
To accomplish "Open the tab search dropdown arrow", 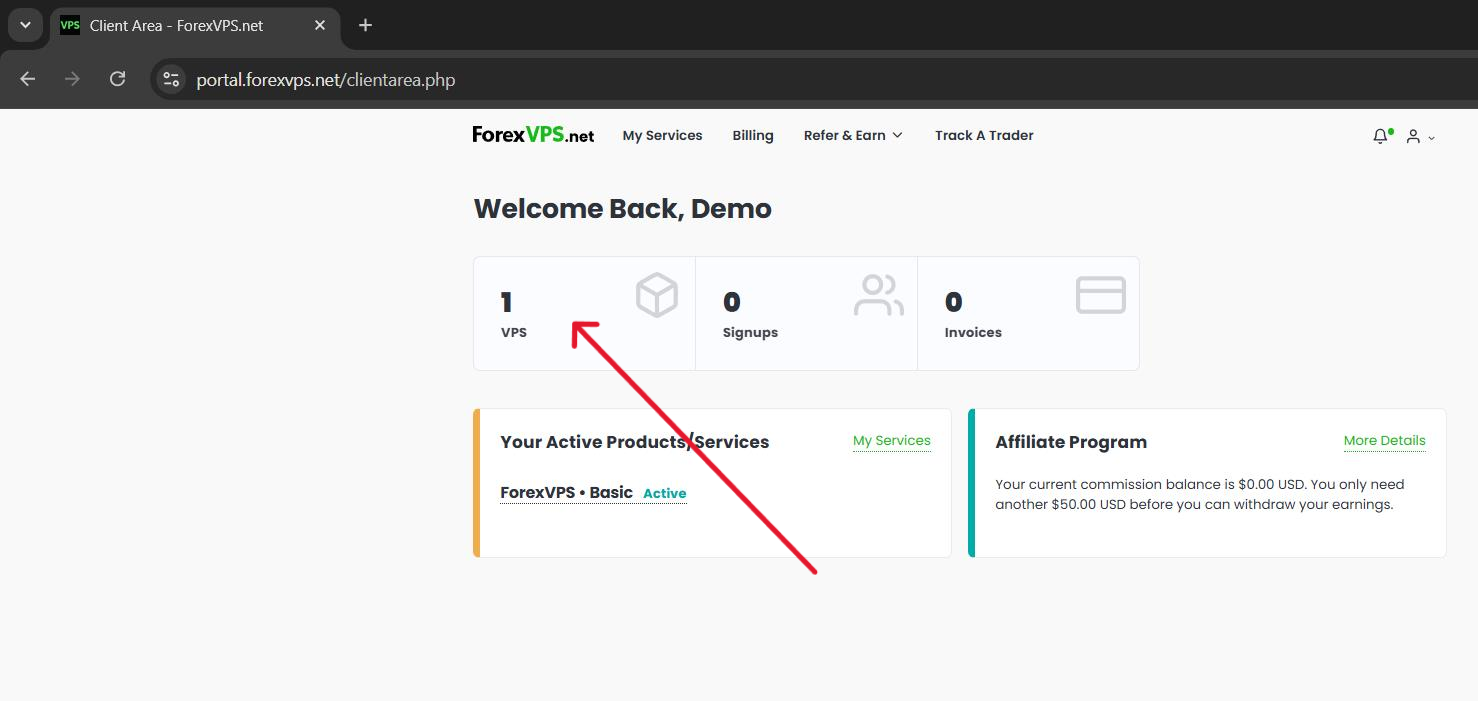I will pyautogui.click(x=25, y=25).
